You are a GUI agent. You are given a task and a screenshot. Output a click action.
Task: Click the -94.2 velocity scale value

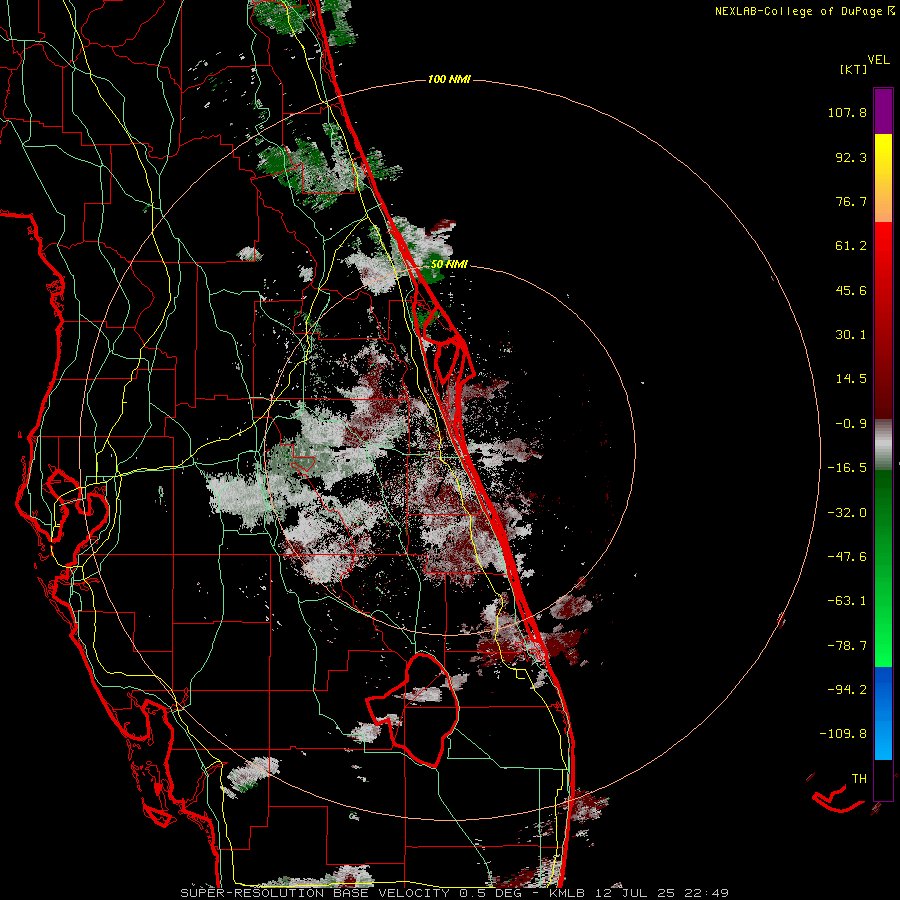pyautogui.click(x=847, y=689)
